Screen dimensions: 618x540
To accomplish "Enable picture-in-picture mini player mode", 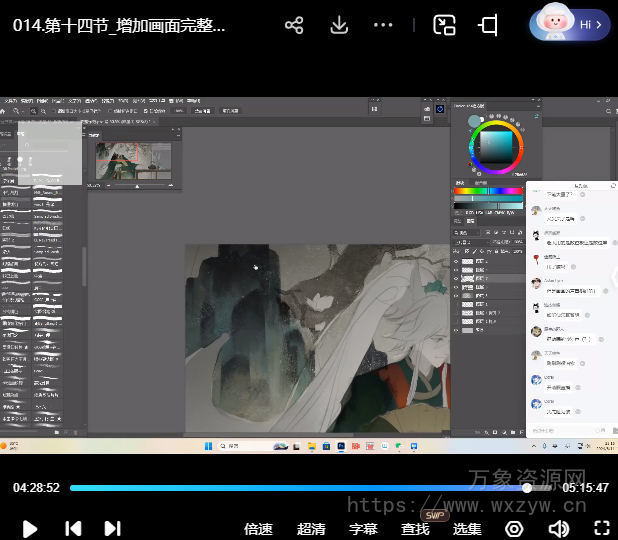I will pos(445,26).
